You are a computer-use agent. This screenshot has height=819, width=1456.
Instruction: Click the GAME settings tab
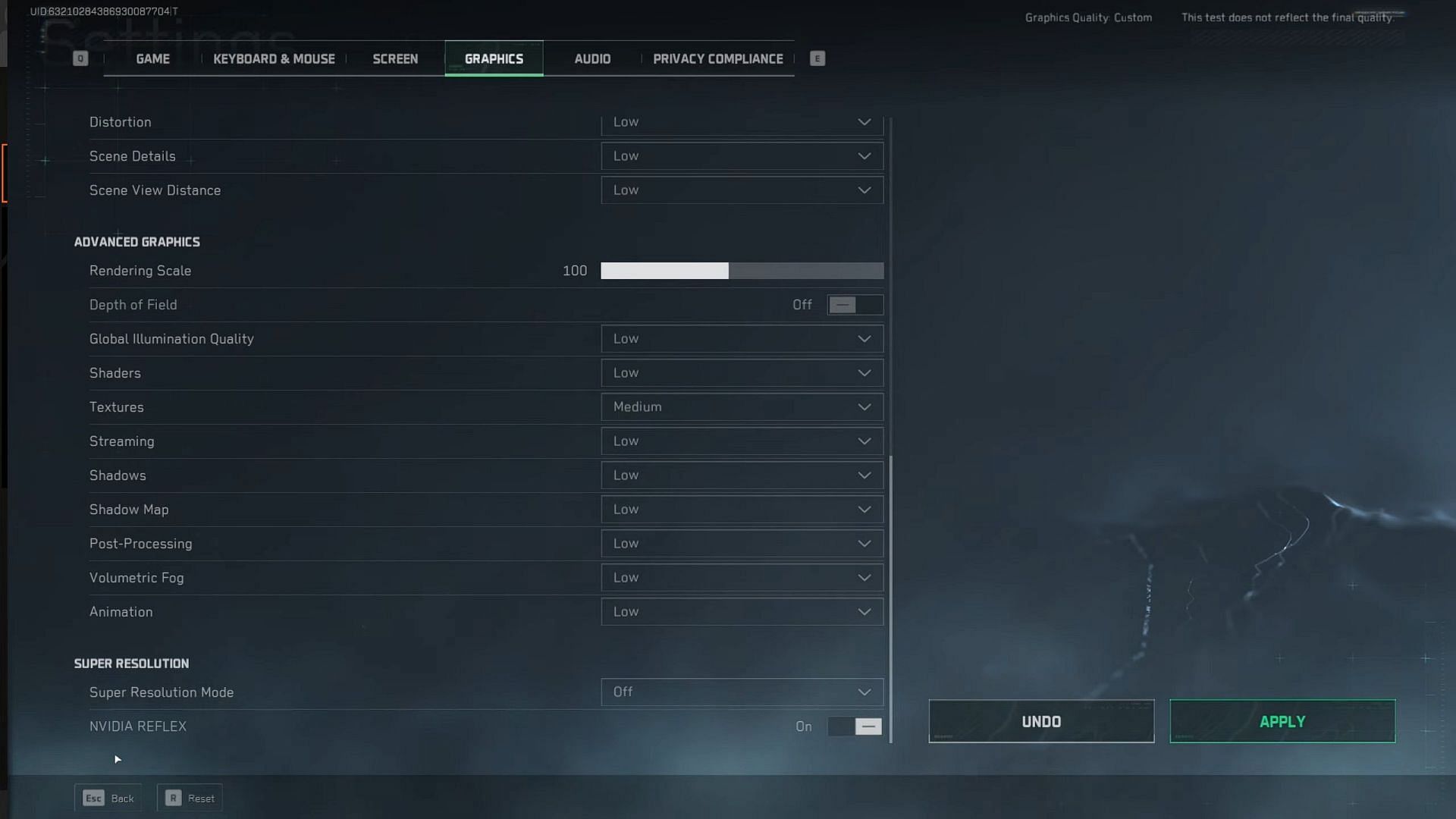tap(153, 59)
